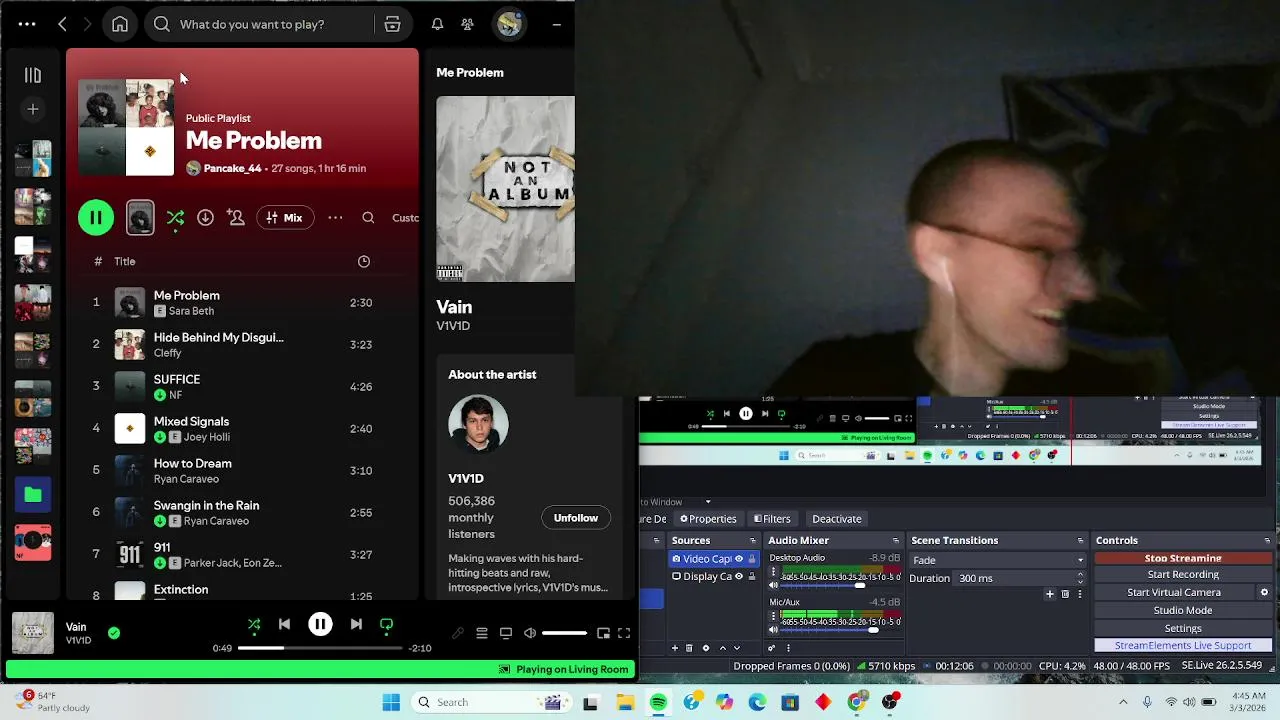Screen dimensions: 1280x720
Task: Open Spotify user profile avatar
Action: coord(509,24)
